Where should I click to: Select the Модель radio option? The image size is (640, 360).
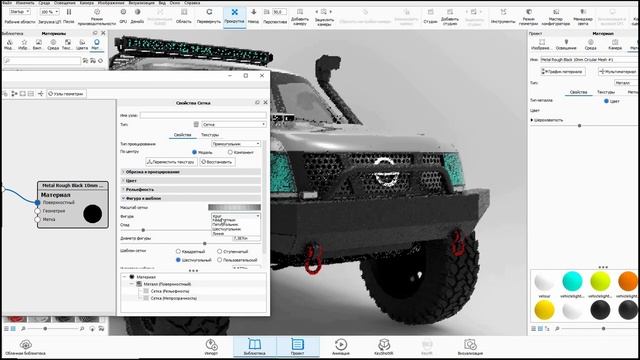click(x=194, y=152)
